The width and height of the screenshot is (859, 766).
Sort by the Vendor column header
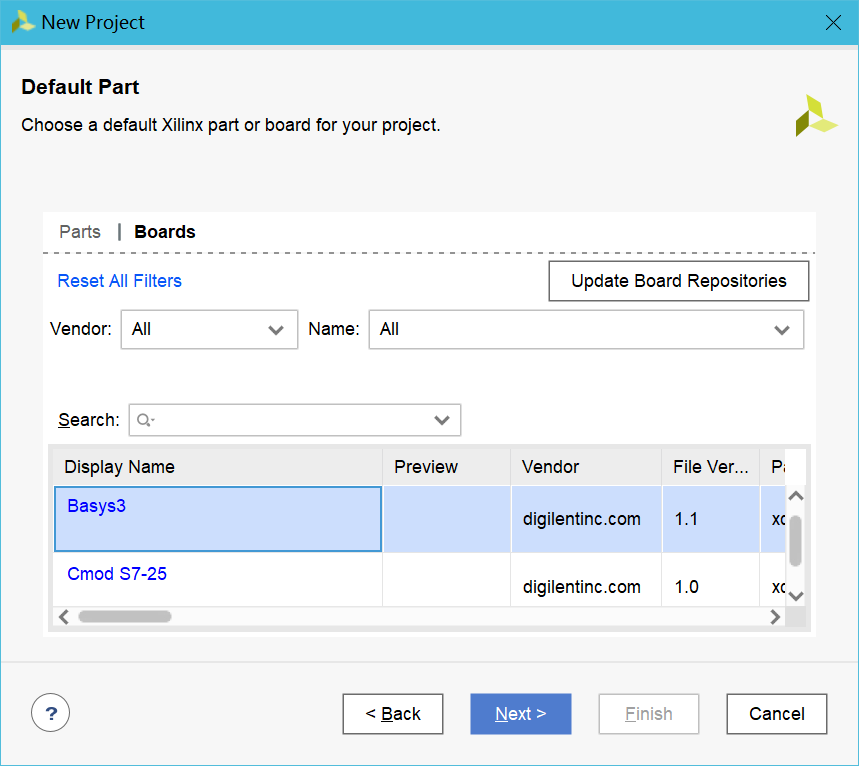(586, 467)
